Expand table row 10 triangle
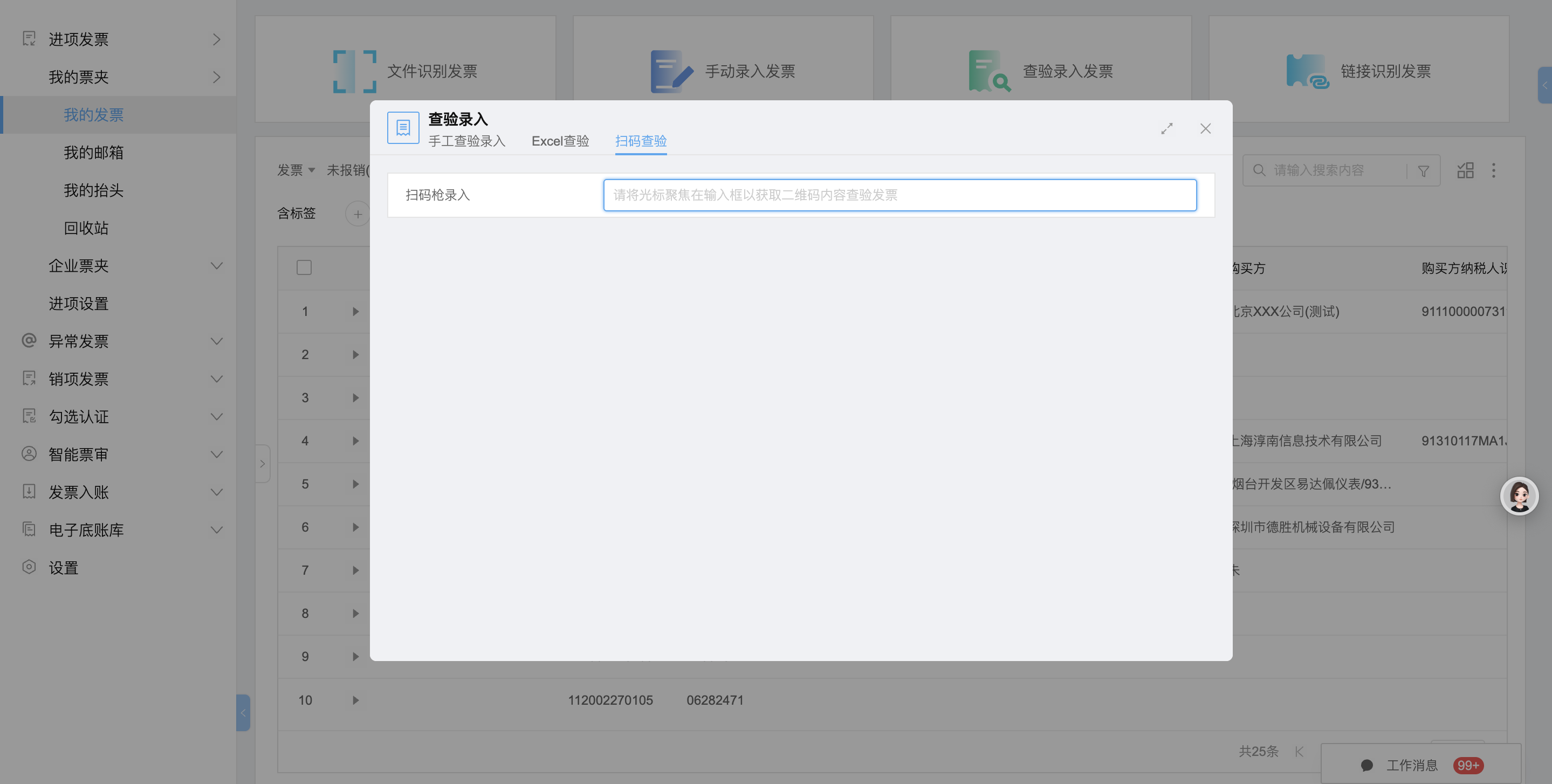The height and width of the screenshot is (784, 1552). (355, 700)
